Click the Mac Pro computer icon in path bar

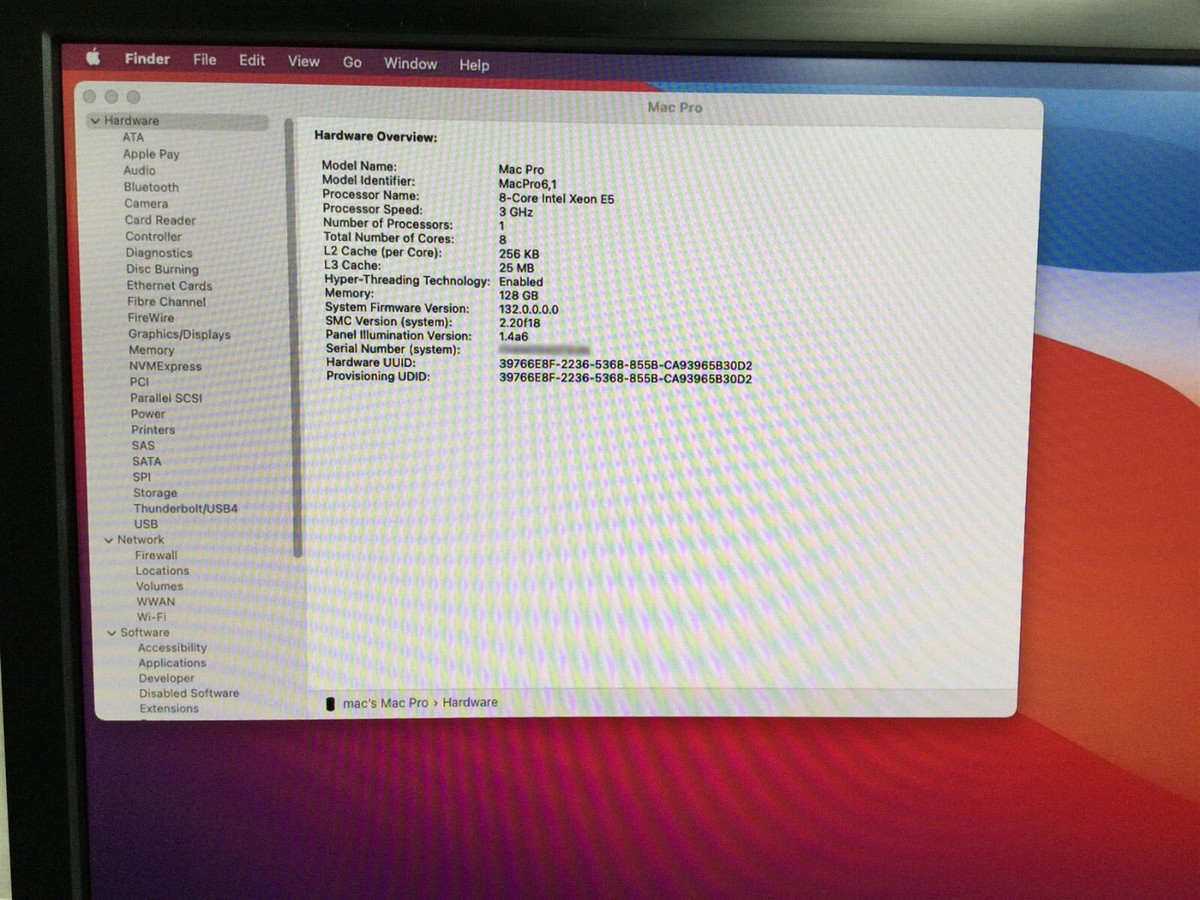tap(331, 703)
